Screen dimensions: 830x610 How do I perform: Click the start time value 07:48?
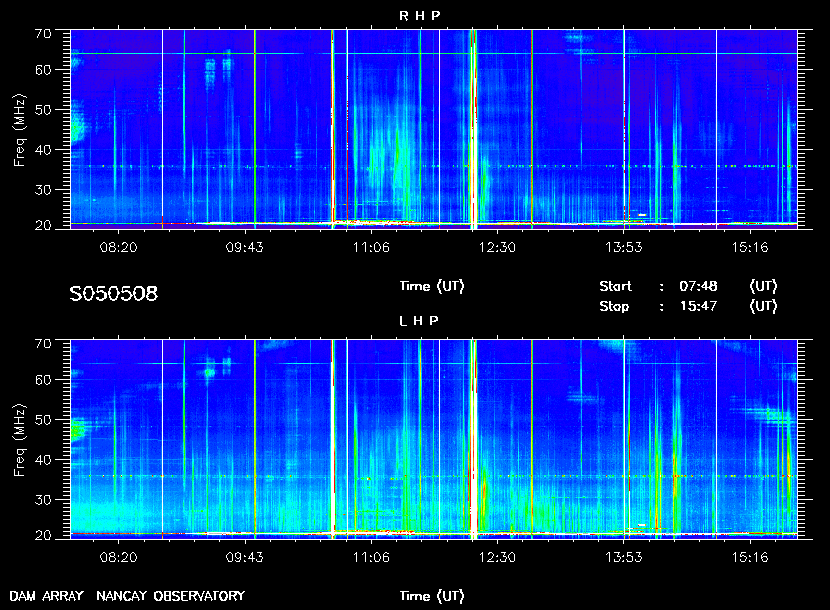click(698, 286)
